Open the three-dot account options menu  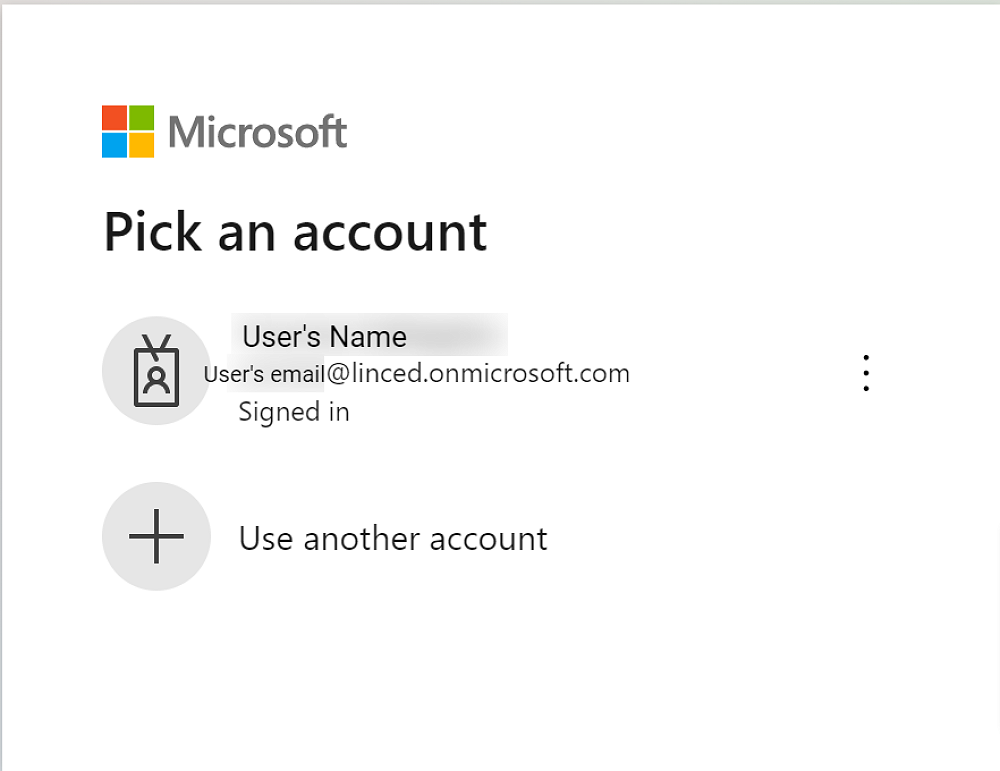[866, 373]
